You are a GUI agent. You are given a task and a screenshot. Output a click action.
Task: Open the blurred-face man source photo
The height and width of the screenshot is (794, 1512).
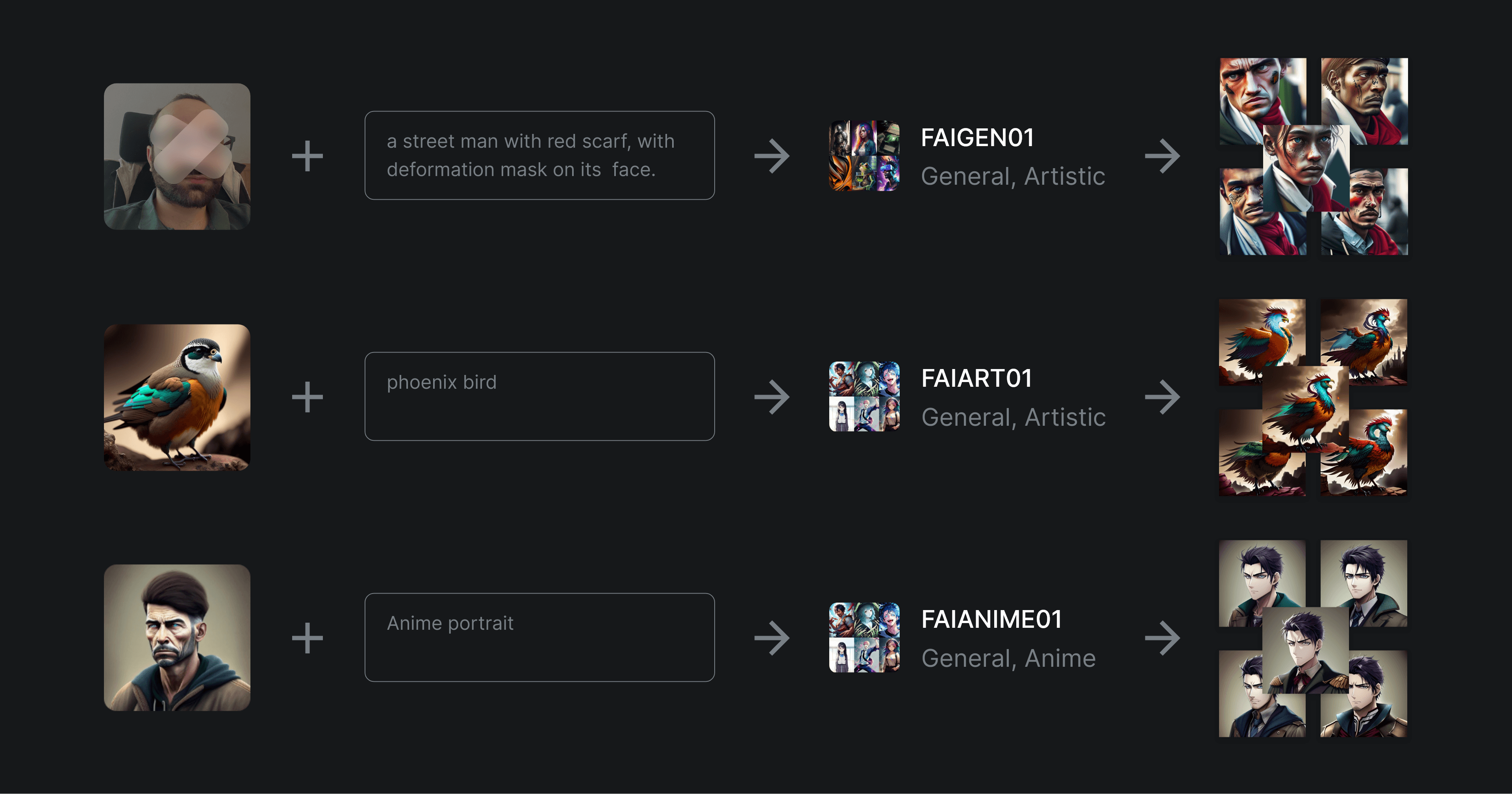pos(177,156)
